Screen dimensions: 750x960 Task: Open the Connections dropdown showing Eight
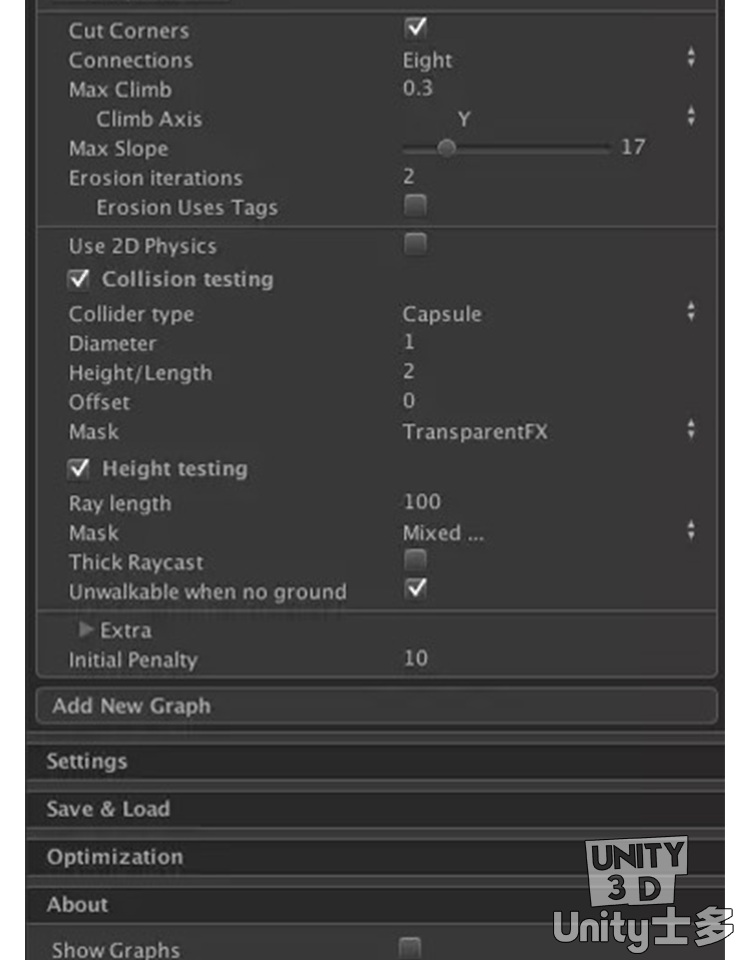point(549,60)
